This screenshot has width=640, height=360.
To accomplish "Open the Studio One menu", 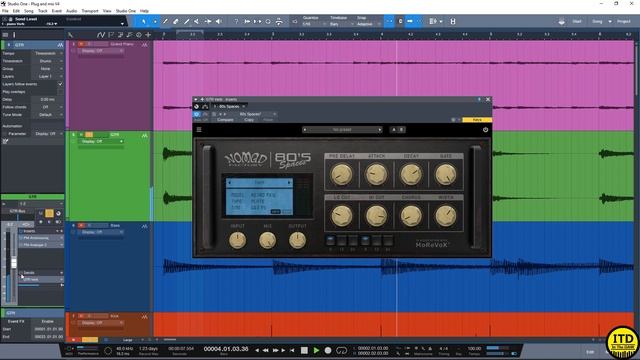I will pos(126,11).
